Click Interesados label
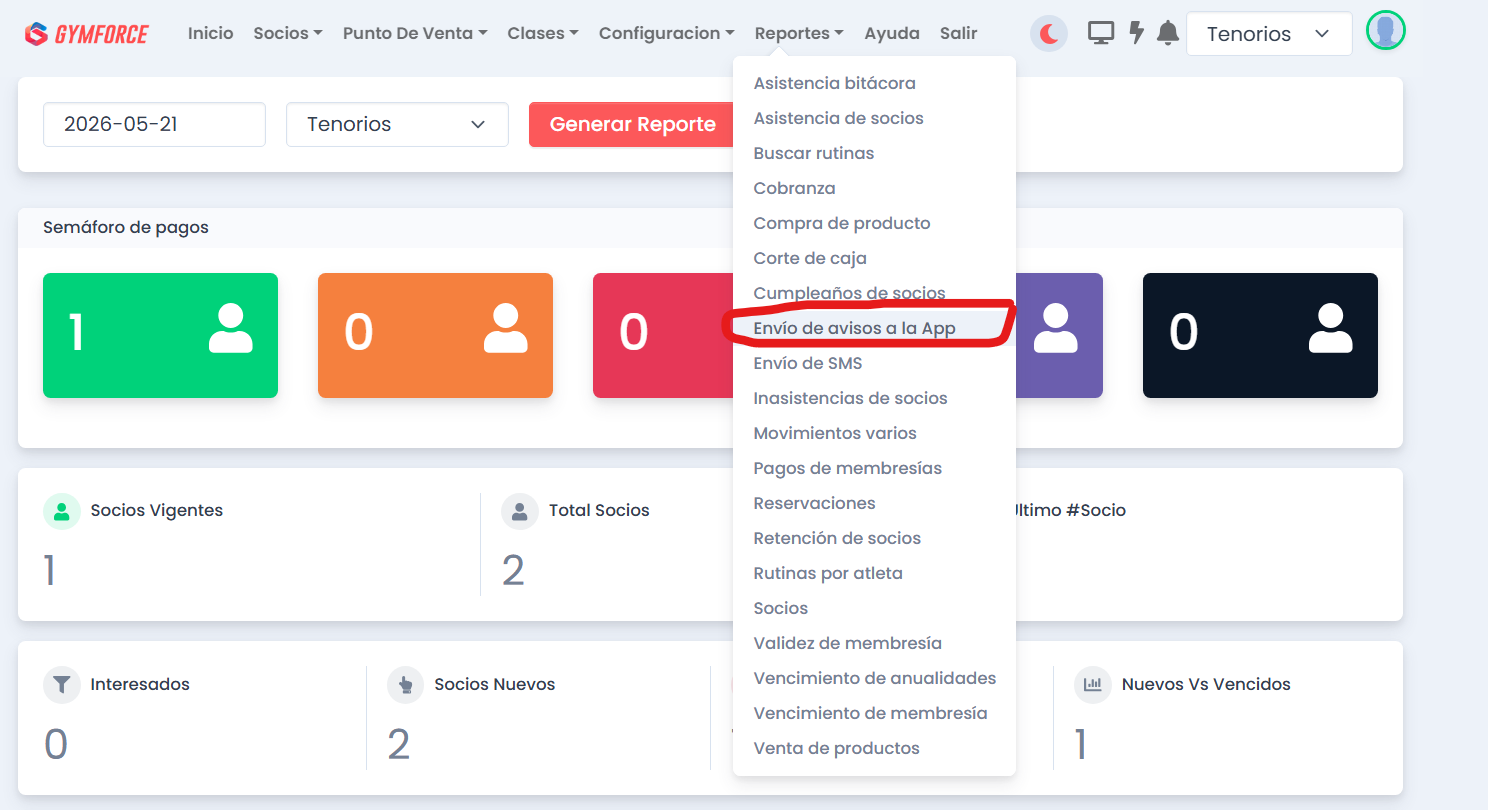This screenshot has height=810, width=1488. 140,684
